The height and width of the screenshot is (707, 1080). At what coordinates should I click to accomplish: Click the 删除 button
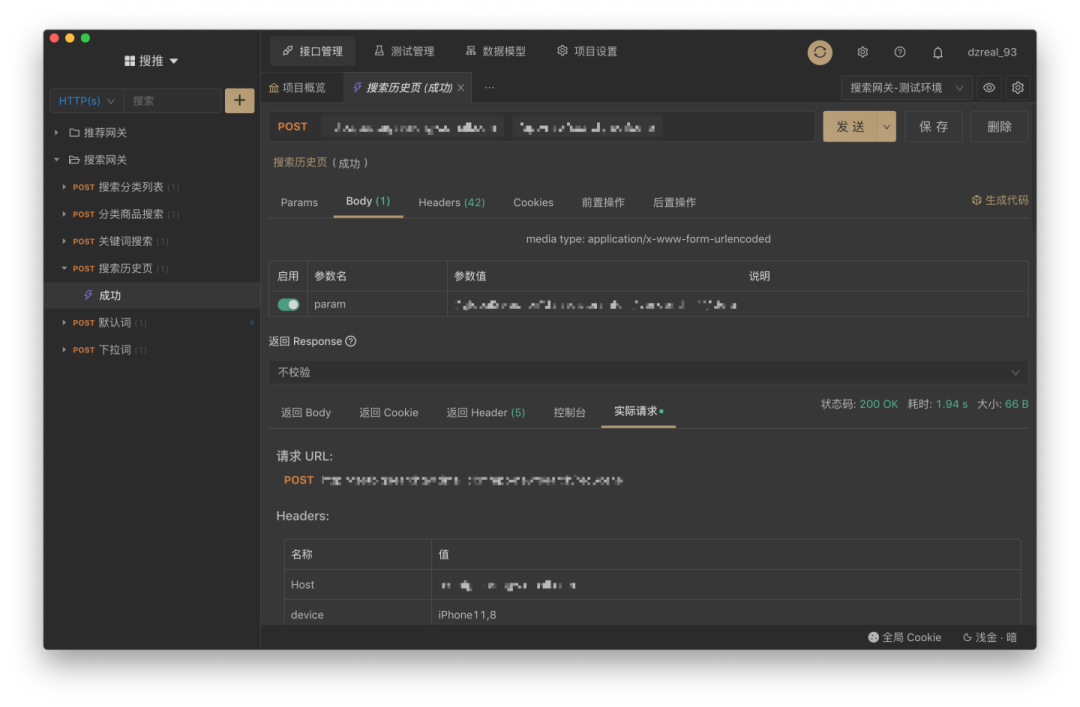pos(999,127)
